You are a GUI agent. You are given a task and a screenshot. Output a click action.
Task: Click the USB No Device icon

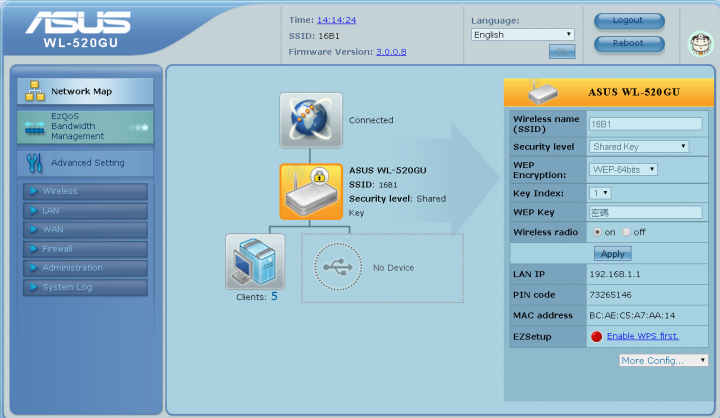tap(338, 267)
